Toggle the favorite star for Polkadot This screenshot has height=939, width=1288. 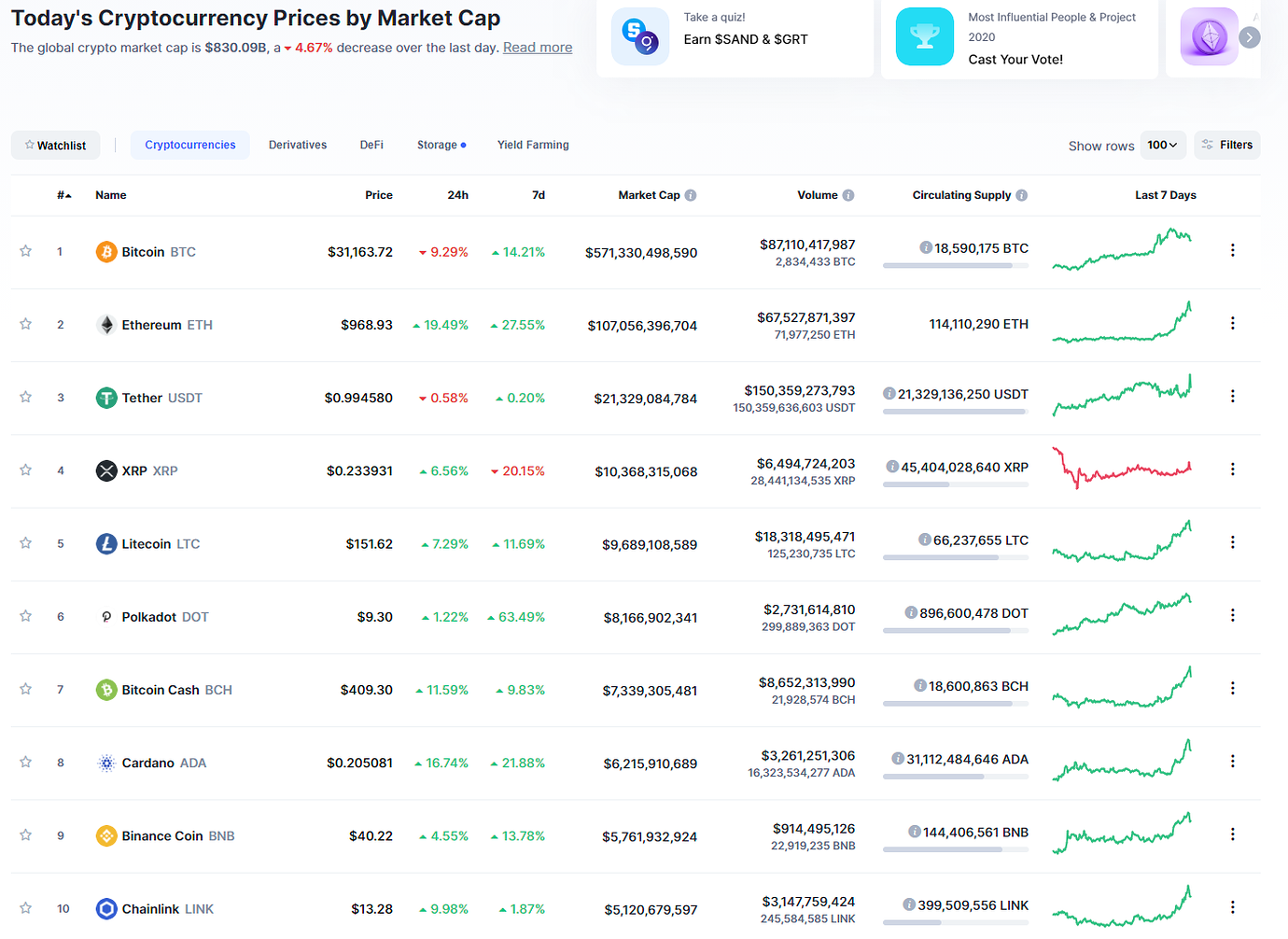click(x=26, y=616)
